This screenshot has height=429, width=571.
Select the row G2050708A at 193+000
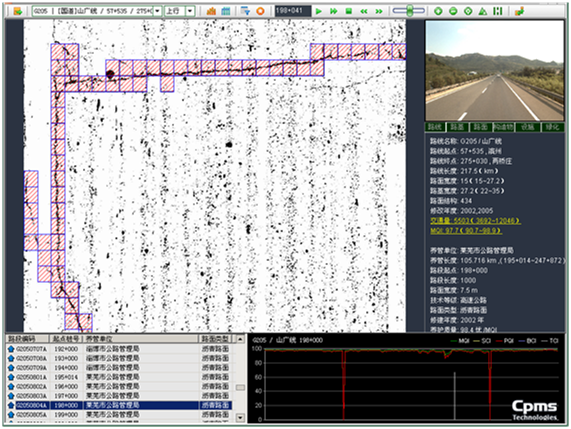(x=120, y=358)
